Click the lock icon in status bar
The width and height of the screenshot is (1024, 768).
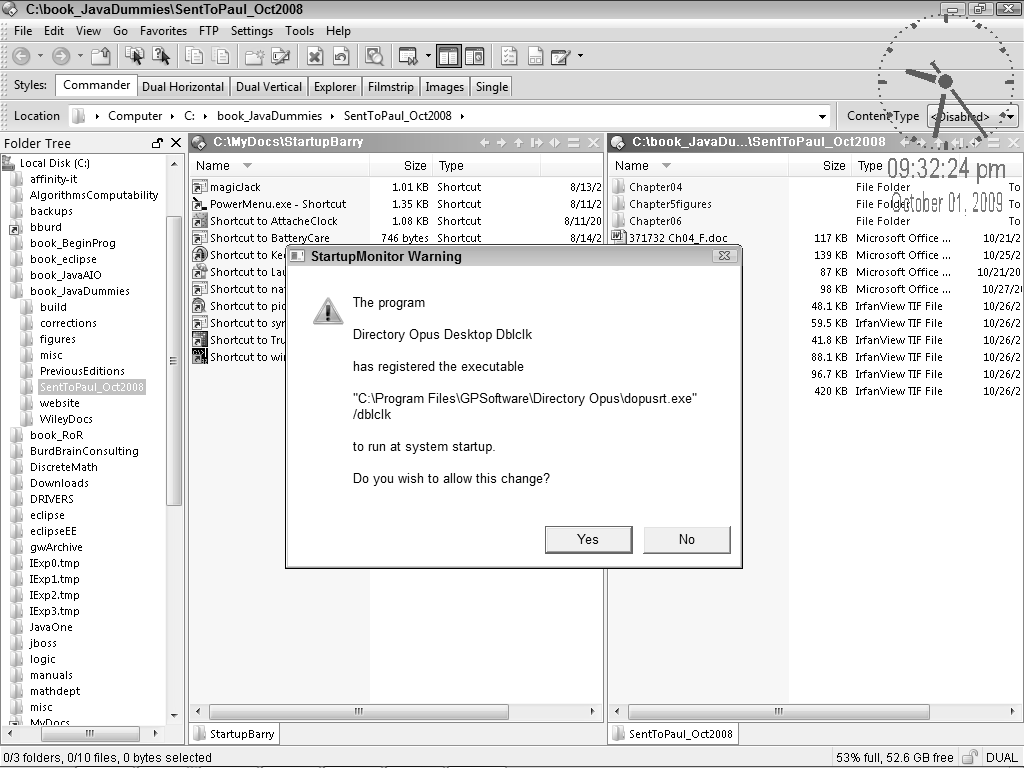click(x=970, y=757)
